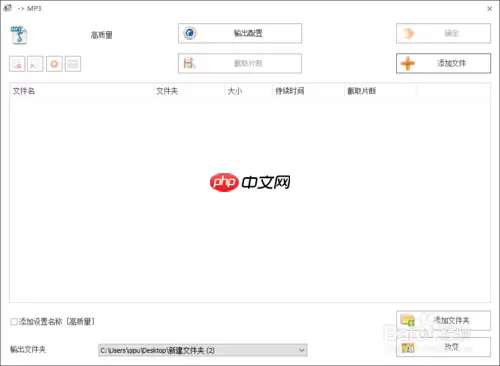Toggle the 添加设置名称 [高质量] checkbox
The height and width of the screenshot is (366, 500).
tap(14, 322)
